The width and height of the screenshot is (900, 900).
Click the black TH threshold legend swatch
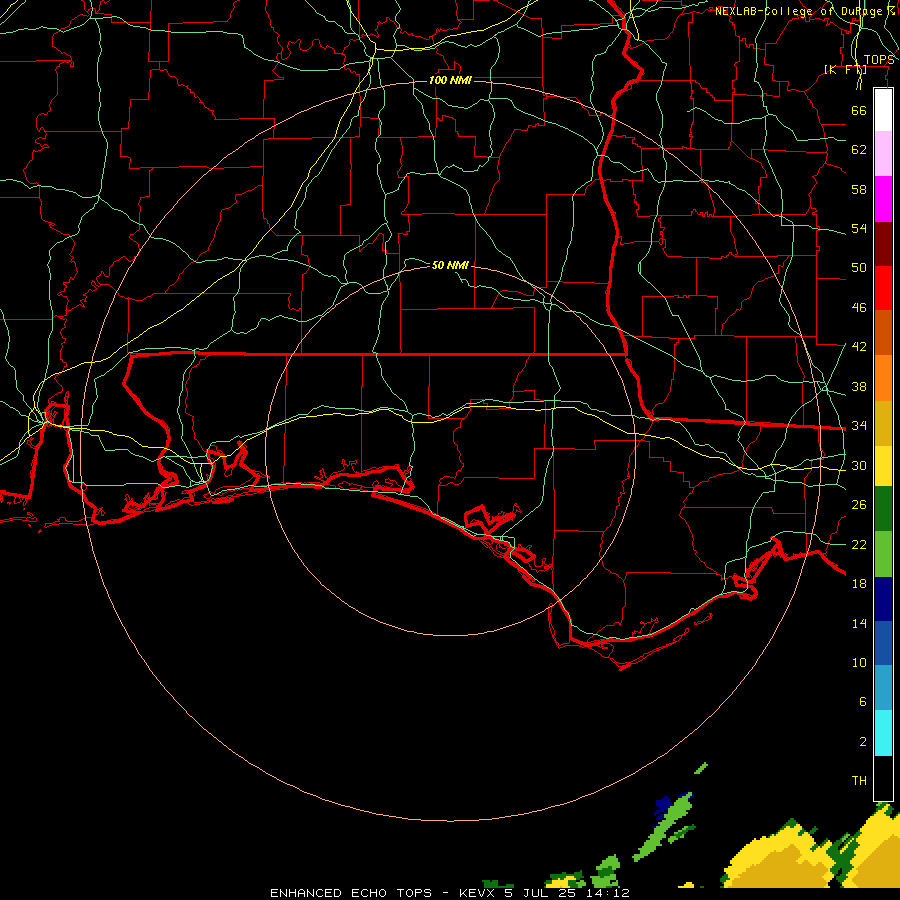click(x=883, y=778)
